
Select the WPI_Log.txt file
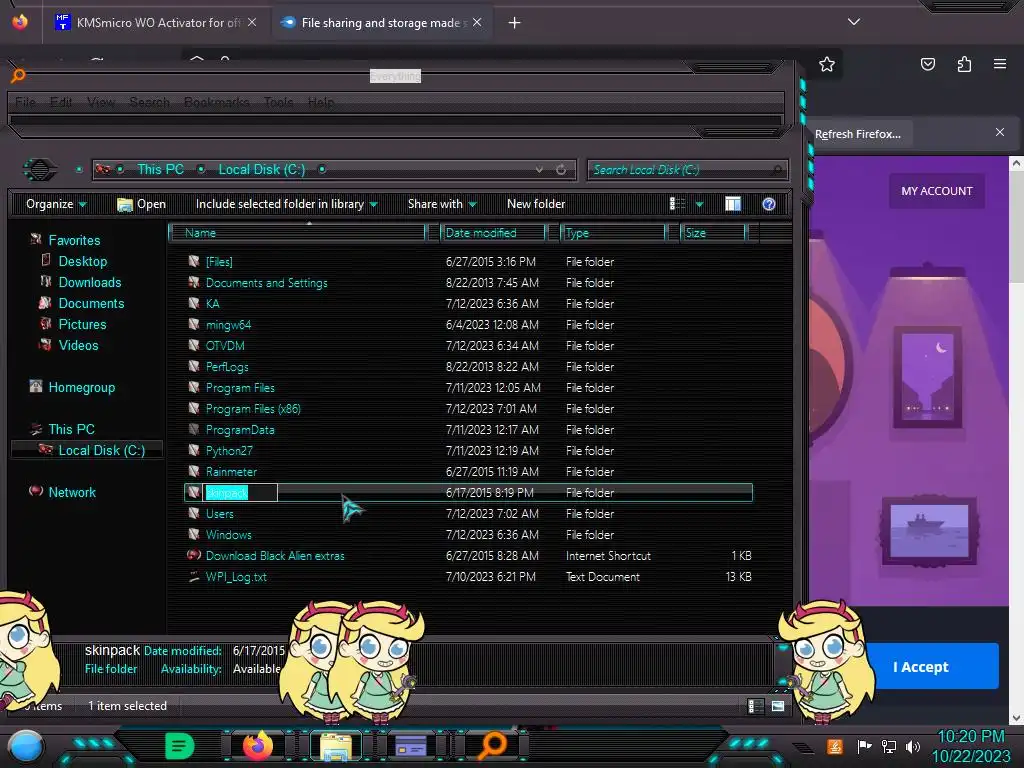[x=236, y=577]
